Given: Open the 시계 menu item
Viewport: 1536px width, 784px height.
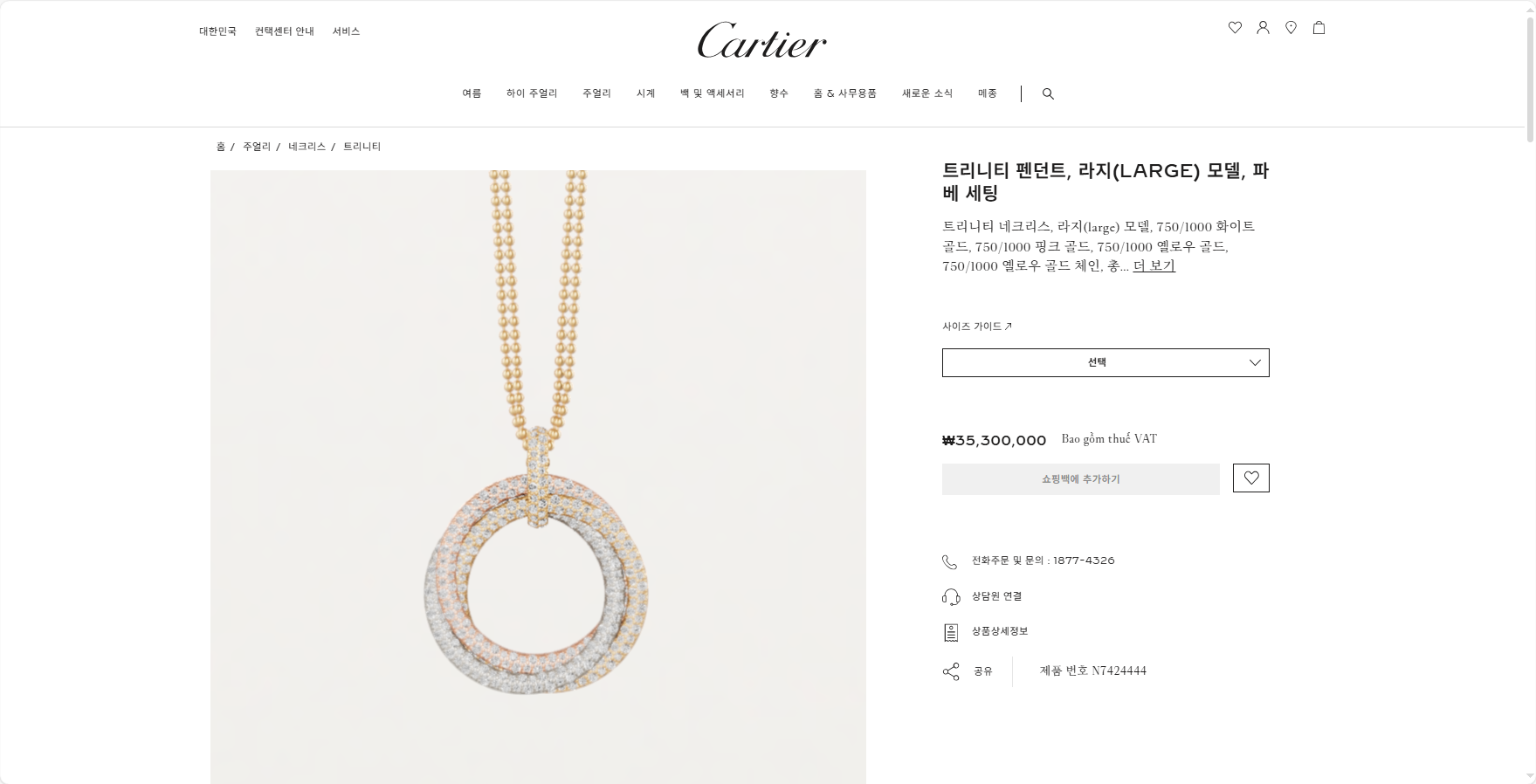Looking at the screenshot, I should pyautogui.click(x=645, y=93).
